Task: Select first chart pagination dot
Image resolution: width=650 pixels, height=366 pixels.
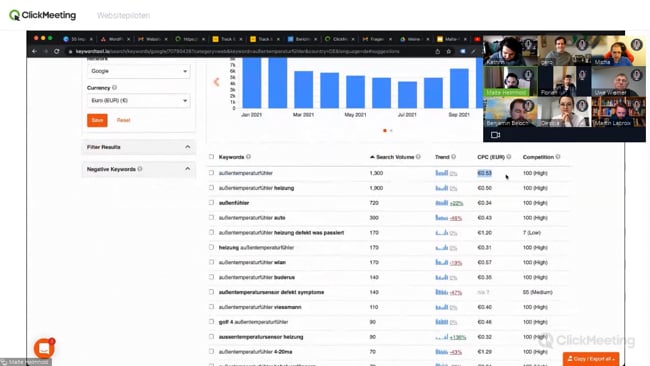Action: (x=385, y=131)
